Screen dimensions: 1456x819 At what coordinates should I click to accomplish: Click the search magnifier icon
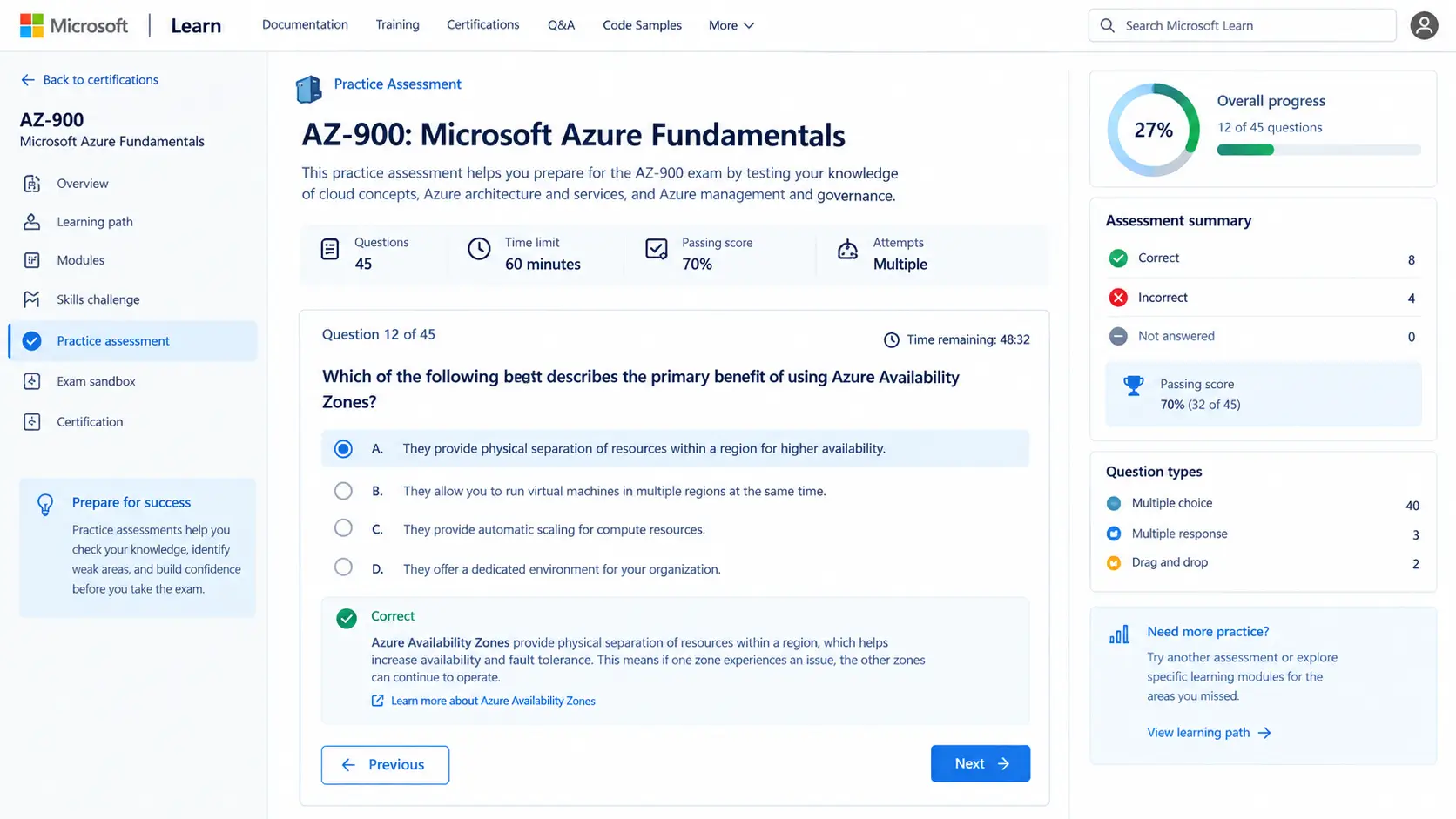coord(1107,25)
